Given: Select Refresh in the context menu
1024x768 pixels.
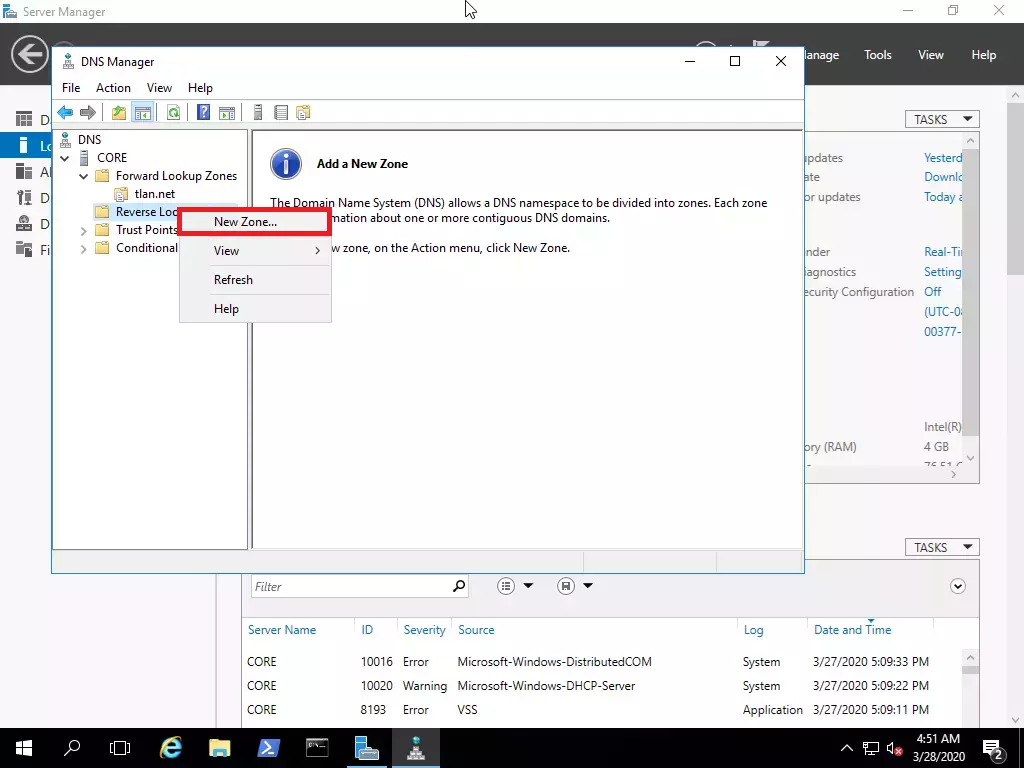Looking at the screenshot, I should [x=255, y=280].
